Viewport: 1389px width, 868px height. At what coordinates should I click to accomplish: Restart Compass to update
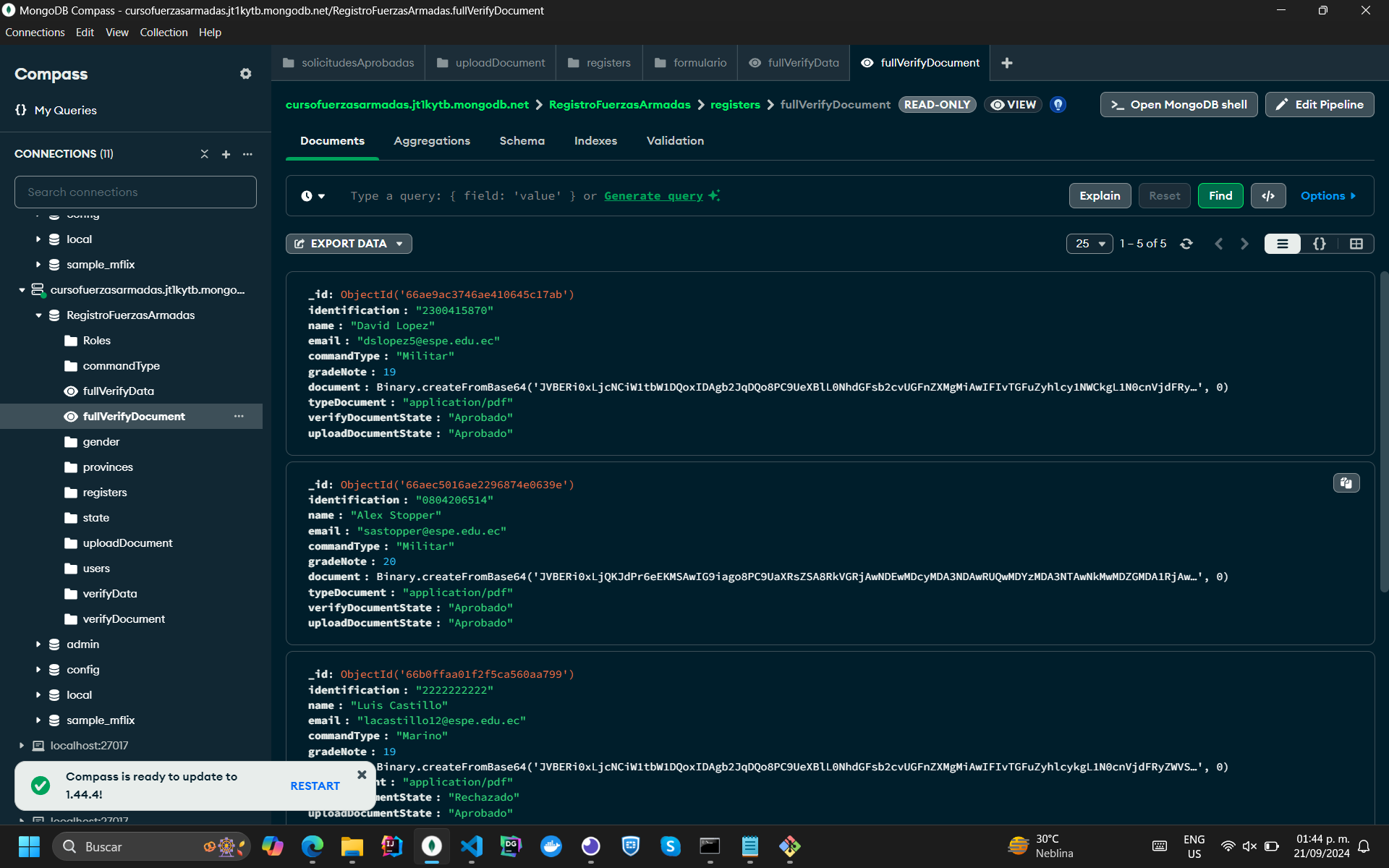[315, 786]
